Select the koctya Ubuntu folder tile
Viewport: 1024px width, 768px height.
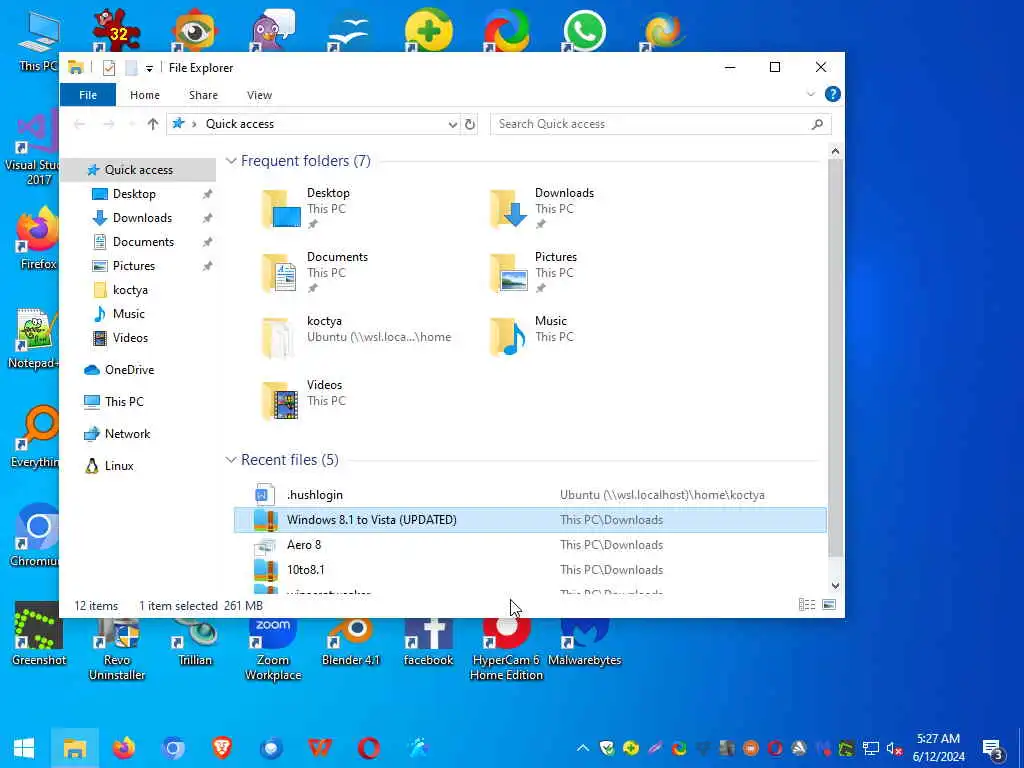357,336
